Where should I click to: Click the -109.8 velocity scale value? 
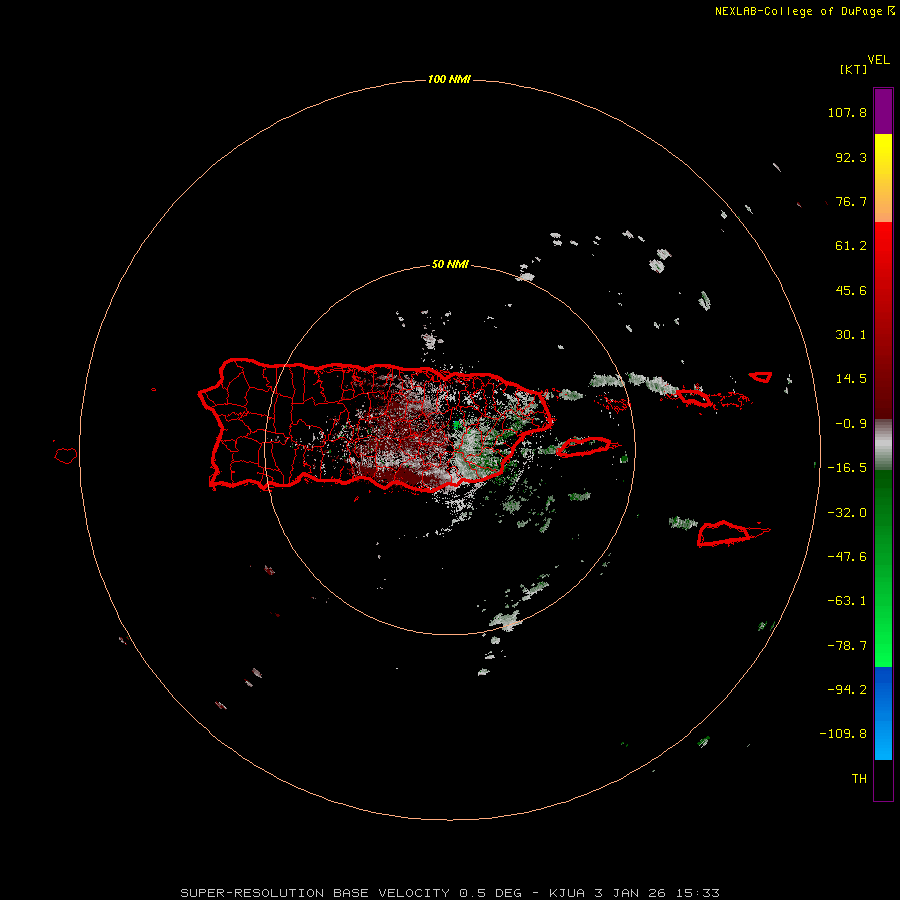coord(843,734)
